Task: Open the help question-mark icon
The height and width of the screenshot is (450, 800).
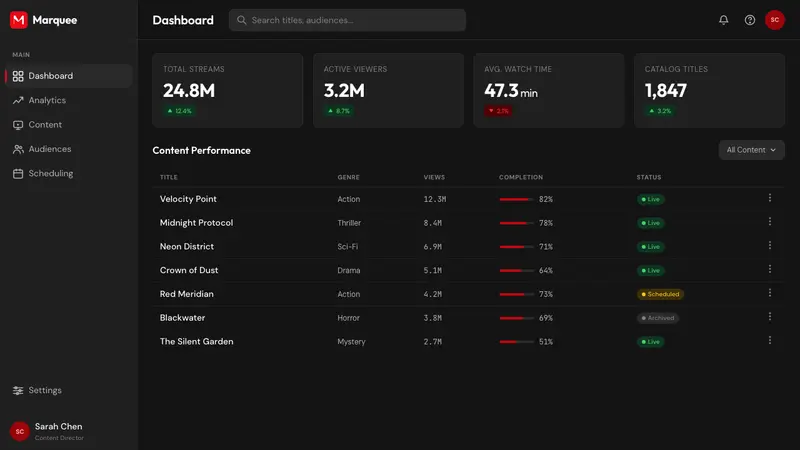Action: click(x=749, y=20)
